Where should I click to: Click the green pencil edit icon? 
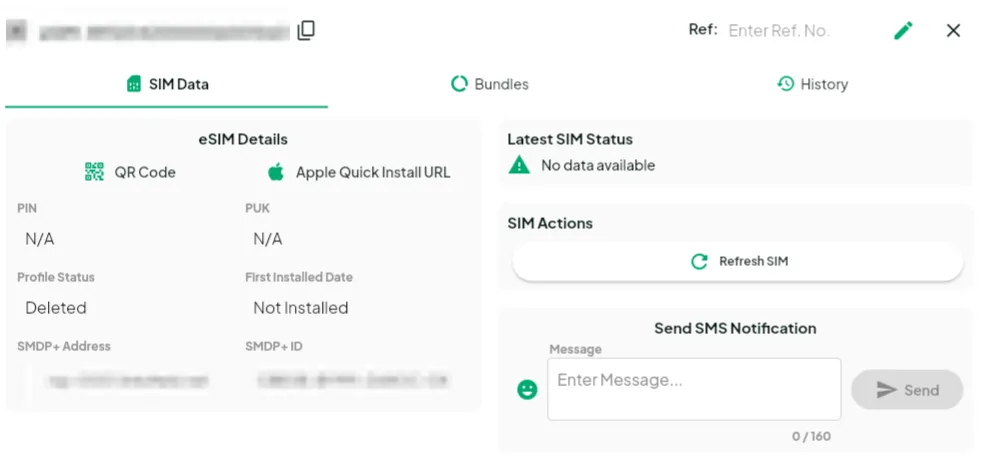(903, 30)
